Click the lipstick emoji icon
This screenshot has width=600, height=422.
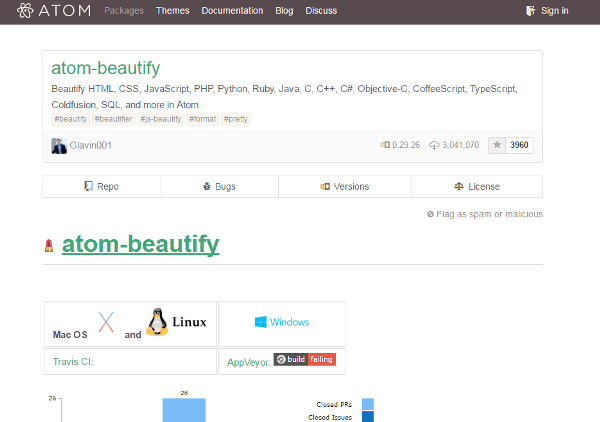[49, 246]
